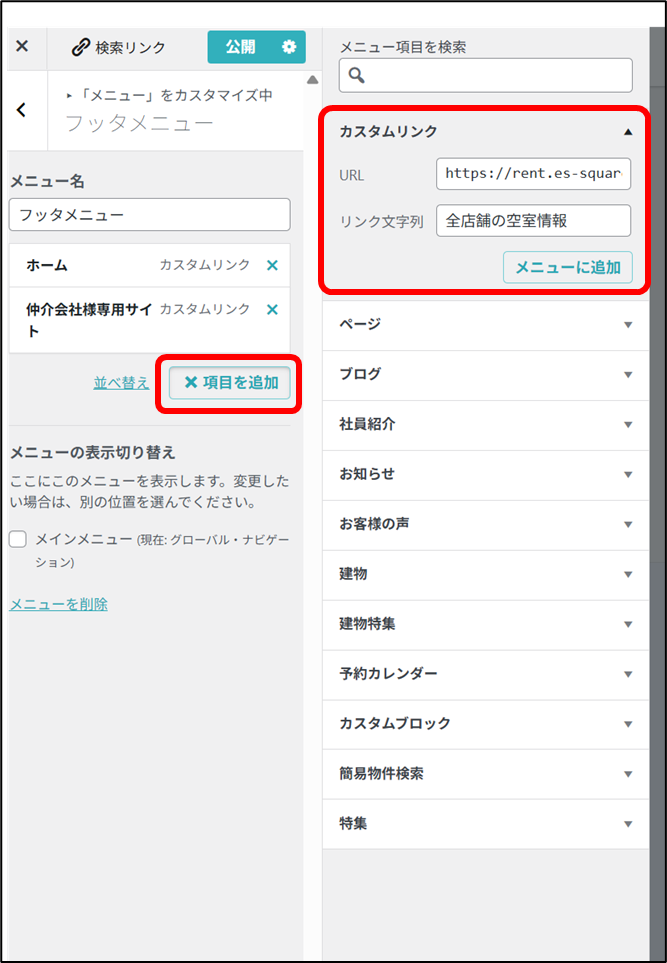Open publish settings gear icon
The height and width of the screenshot is (963, 667).
pyautogui.click(x=289, y=47)
